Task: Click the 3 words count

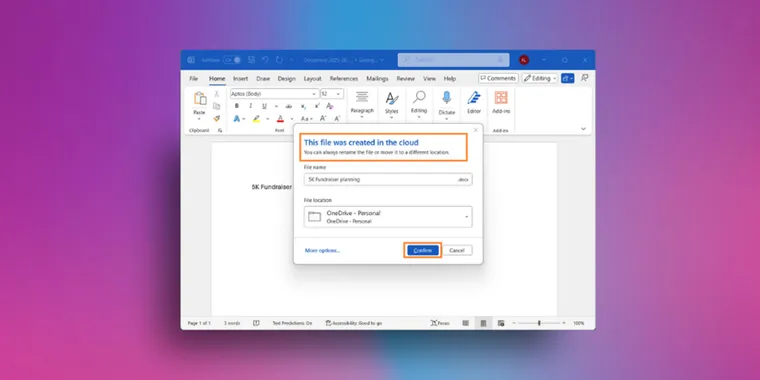Action: click(232, 323)
